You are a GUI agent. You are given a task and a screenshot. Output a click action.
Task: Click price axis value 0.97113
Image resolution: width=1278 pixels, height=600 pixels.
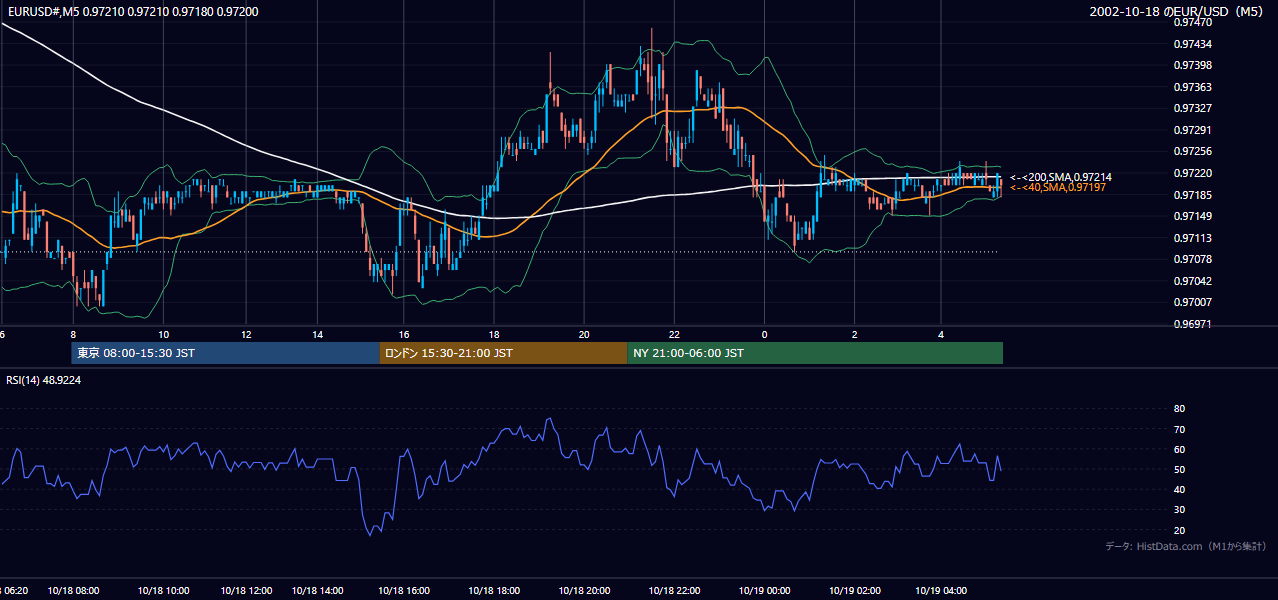pyautogui.click(x=1193, y=238)
